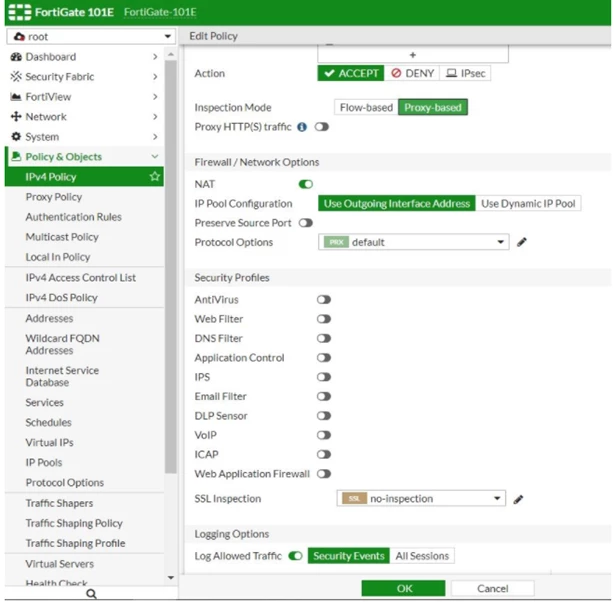The height and width of the screenshot is (602, 614).
Task: Click the sidebar vertical scrollbar thumb
Action: [x=171, y=267]
